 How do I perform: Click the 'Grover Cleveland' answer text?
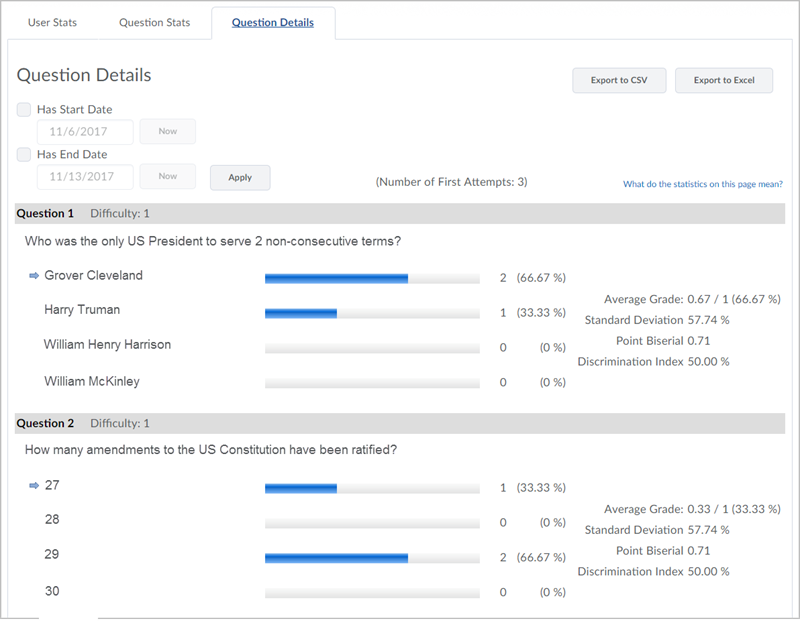click(93, 276)
